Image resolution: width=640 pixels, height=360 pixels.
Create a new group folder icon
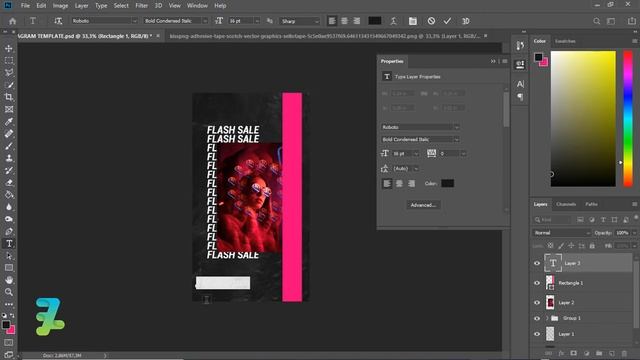pos(599,353)
